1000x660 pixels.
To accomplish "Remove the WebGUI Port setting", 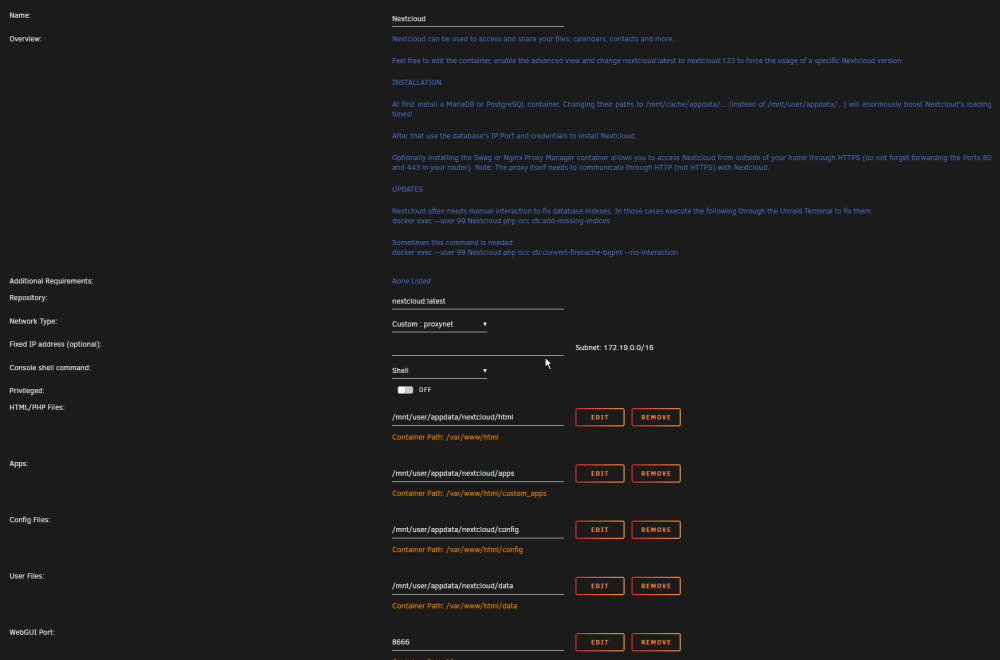I will pyautogui.click(x=656, y=642).
